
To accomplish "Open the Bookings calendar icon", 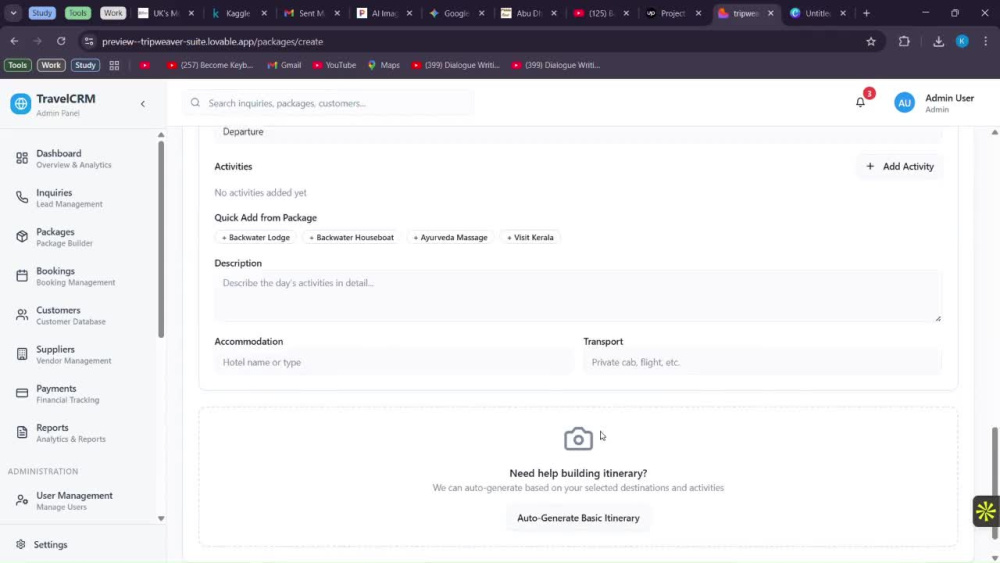I will point(22,276).
